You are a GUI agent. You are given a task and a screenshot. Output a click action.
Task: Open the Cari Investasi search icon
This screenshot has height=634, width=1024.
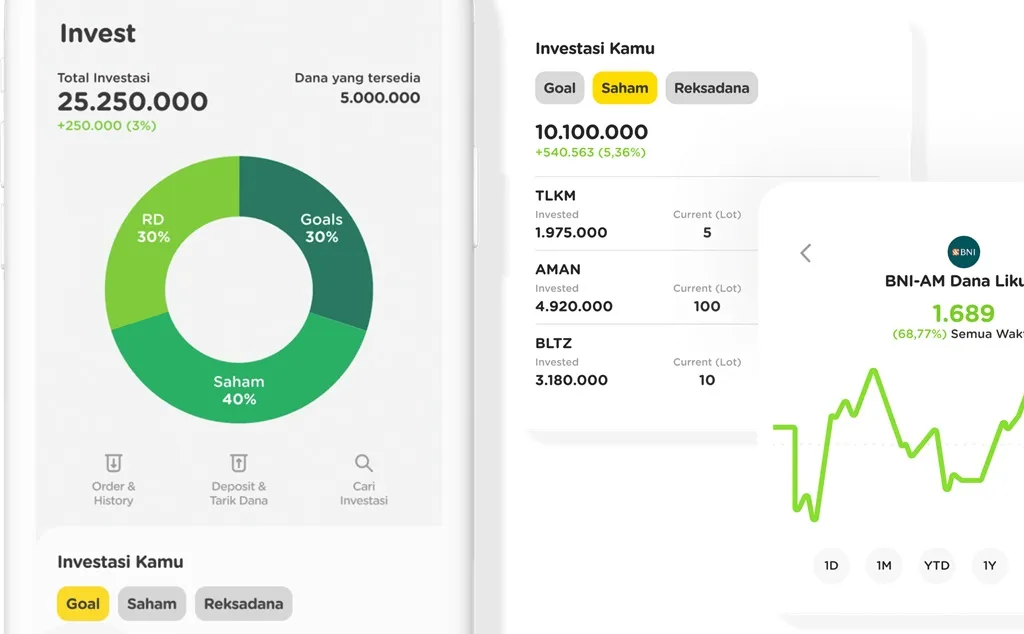pos(364,463)
